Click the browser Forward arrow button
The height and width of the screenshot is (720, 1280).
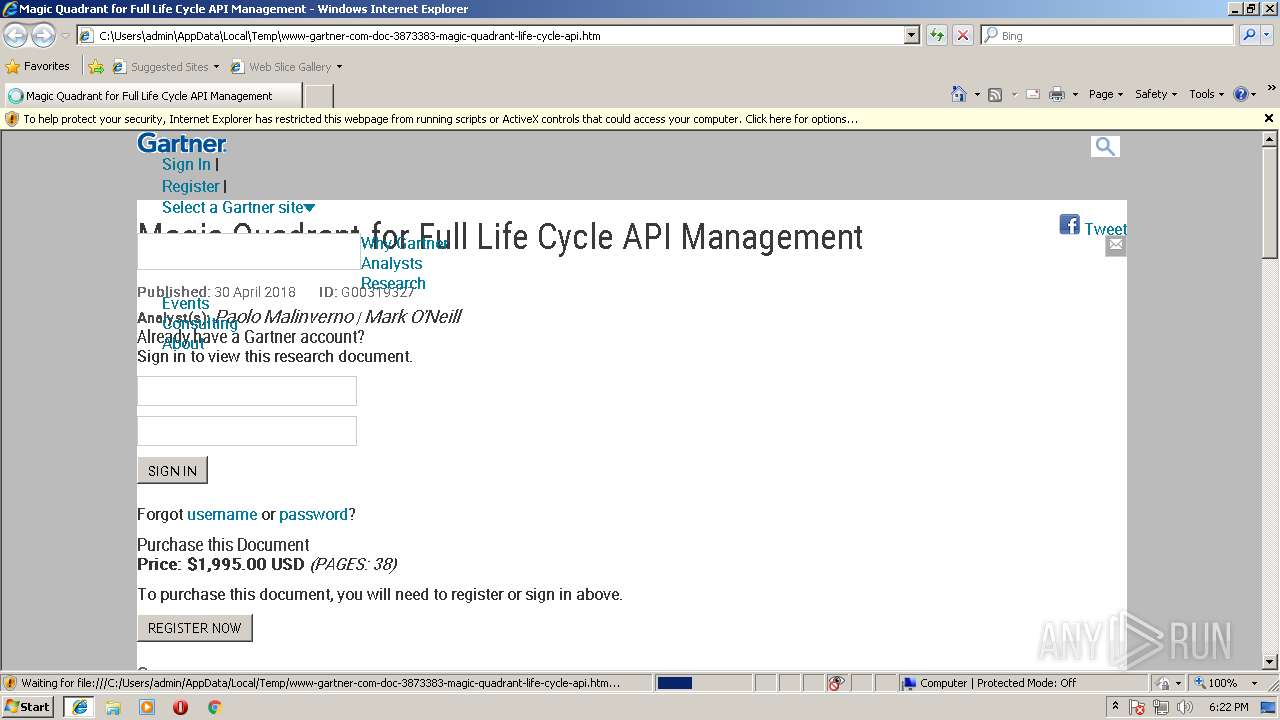pos(43,36)
